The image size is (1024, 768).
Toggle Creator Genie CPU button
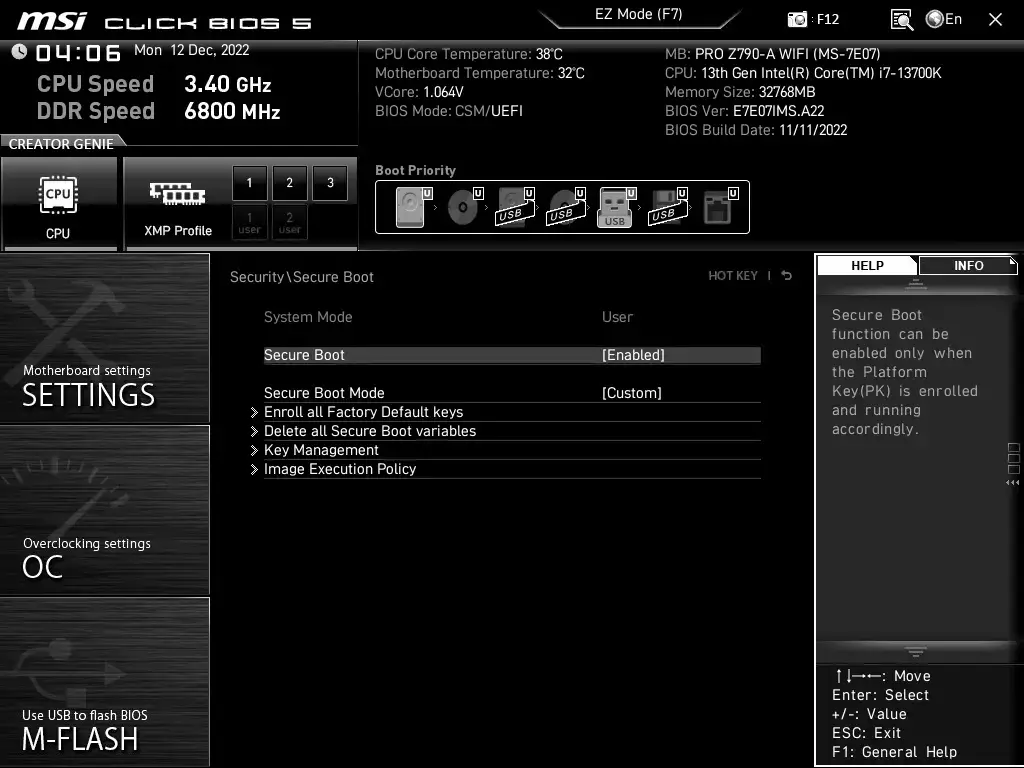click(59, 204)
